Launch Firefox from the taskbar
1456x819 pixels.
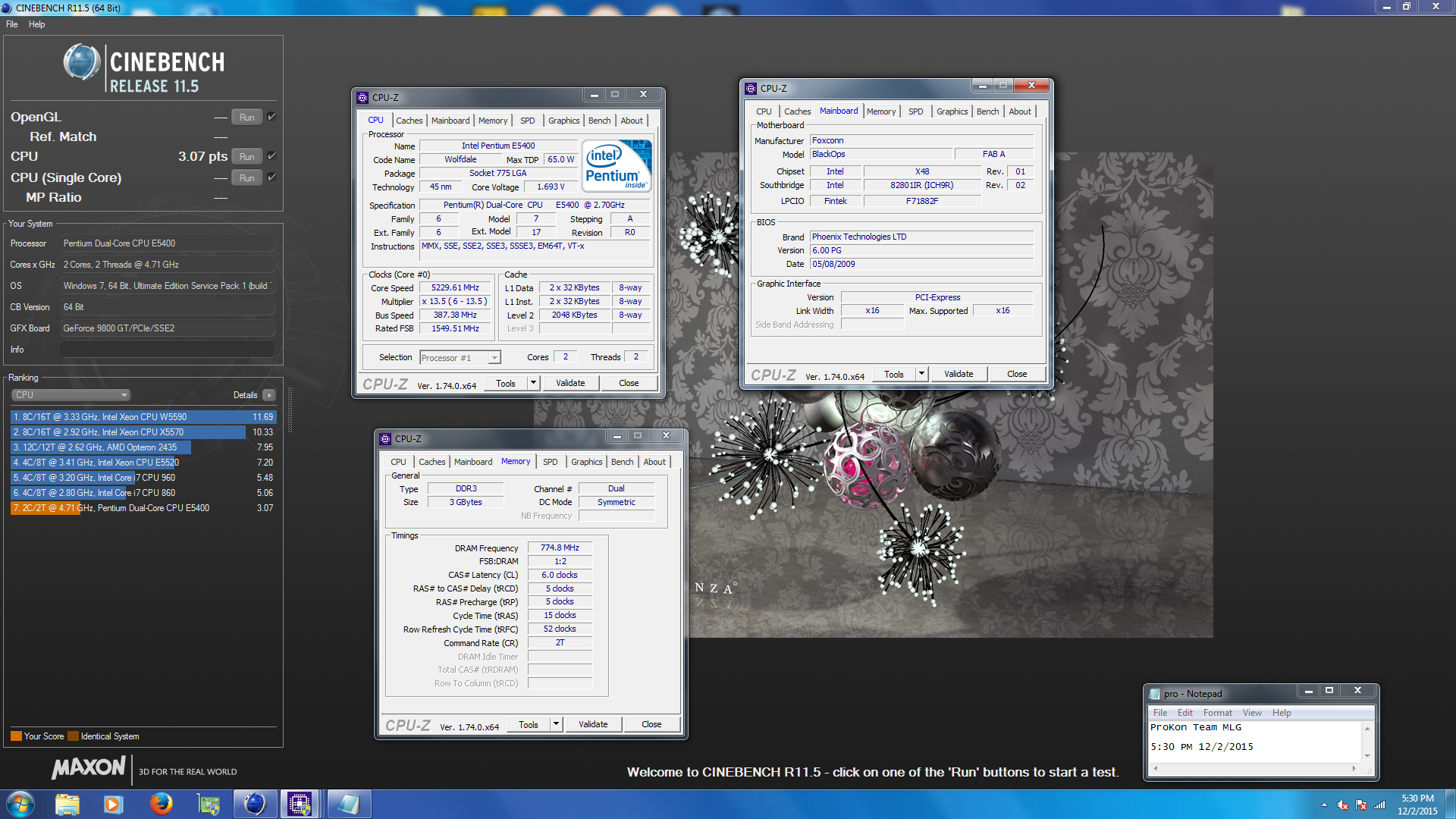(161, 804)
